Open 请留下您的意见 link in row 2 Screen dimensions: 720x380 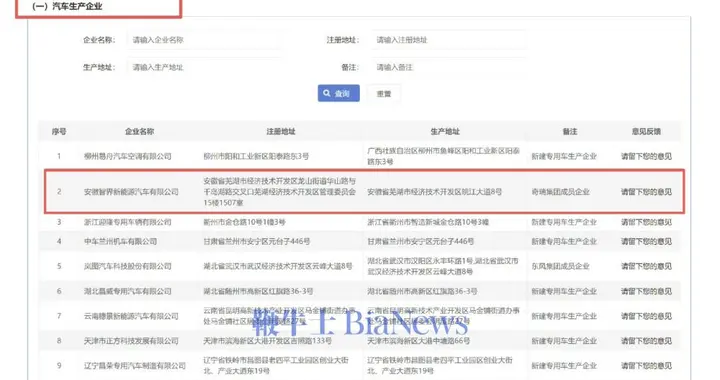[646, 192]
